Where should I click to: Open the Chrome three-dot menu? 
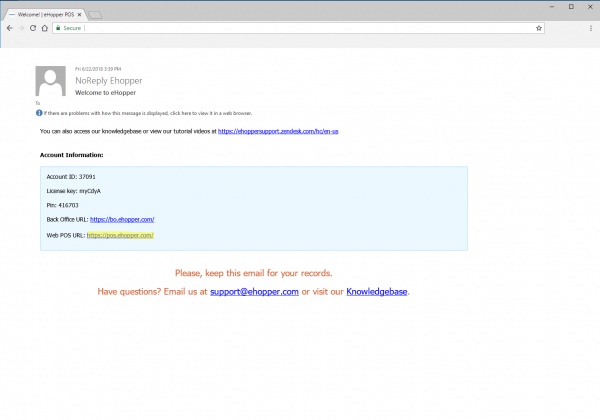pyautogui.click(x=590, y=28)
